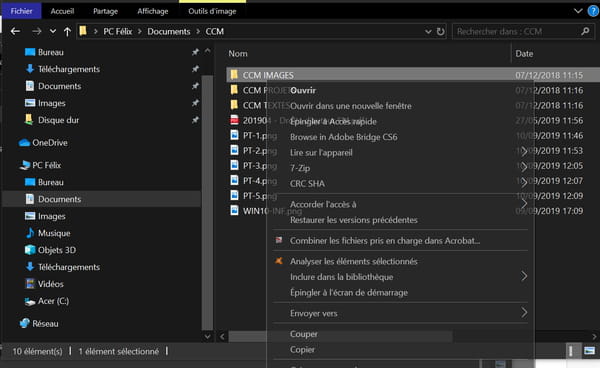Screen dimensions: 600x368
Task: Click the pin icon beside Disque dur
Action: pyautogui.click(x=195, y=120)
